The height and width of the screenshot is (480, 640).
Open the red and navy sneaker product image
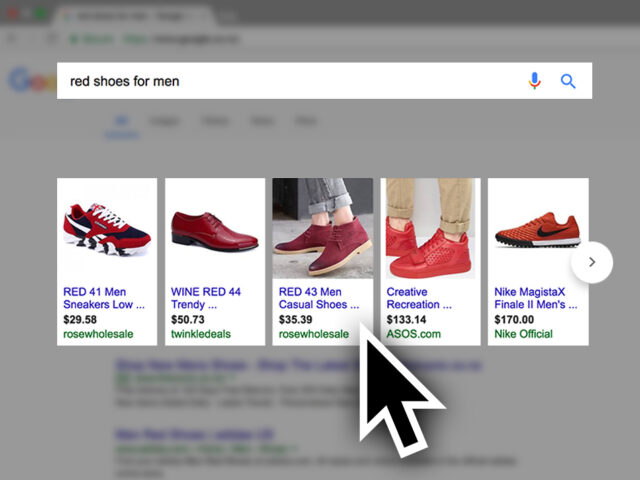[x=107, y=229]
